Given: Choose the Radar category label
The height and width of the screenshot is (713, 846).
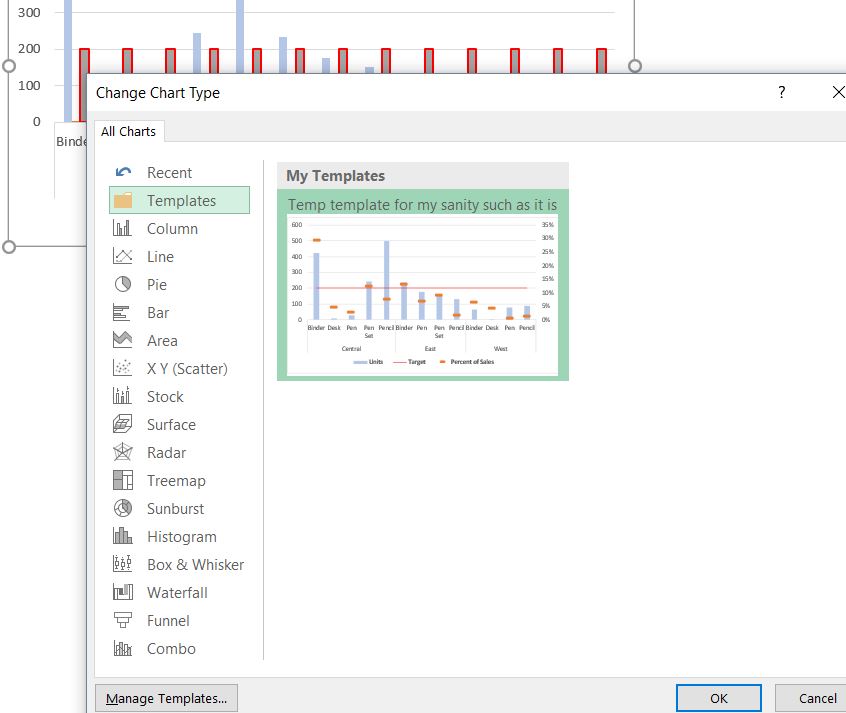Looking at the screenshot, I should (x=166, y=453).
